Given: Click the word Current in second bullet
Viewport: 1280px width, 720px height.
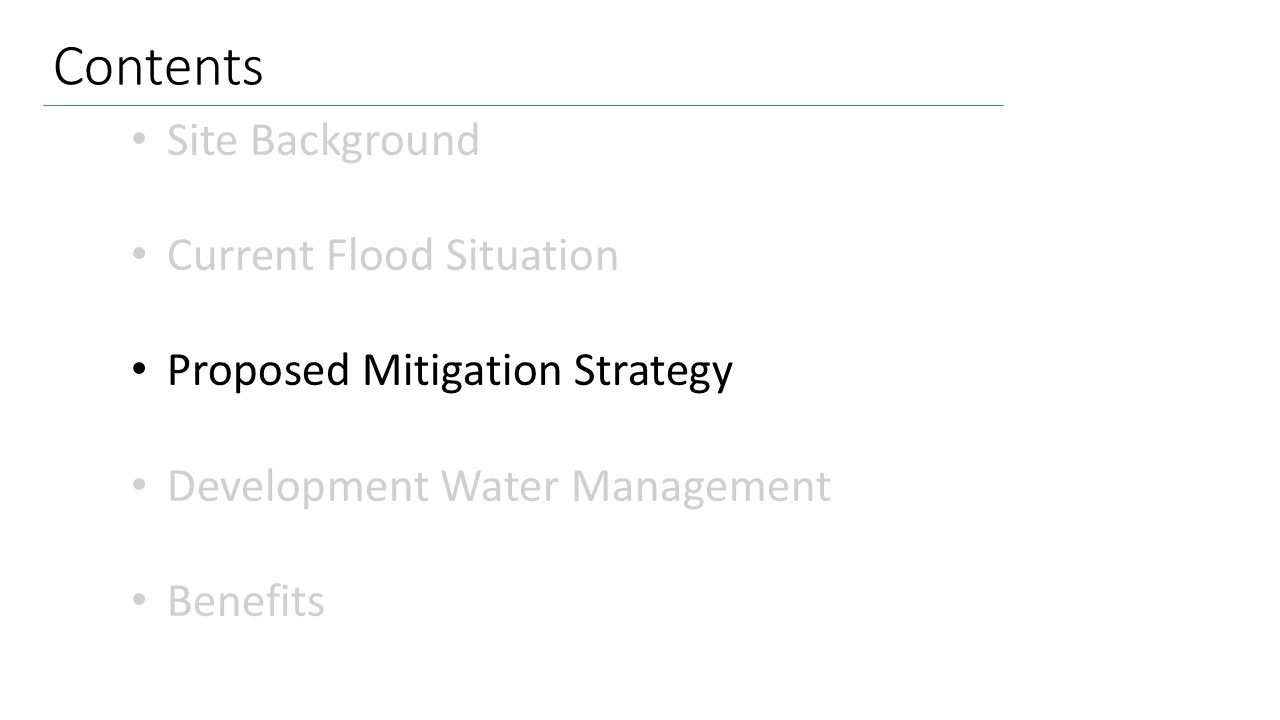Looking at the screenshot, I should (x=240, y=255).
